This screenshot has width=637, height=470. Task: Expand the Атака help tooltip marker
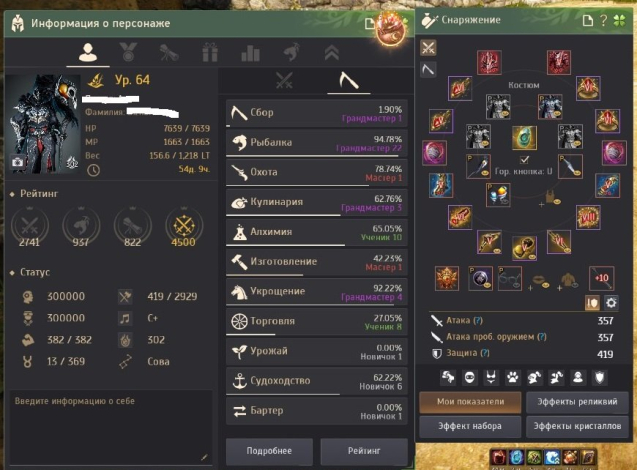click(x=478, y=320)
